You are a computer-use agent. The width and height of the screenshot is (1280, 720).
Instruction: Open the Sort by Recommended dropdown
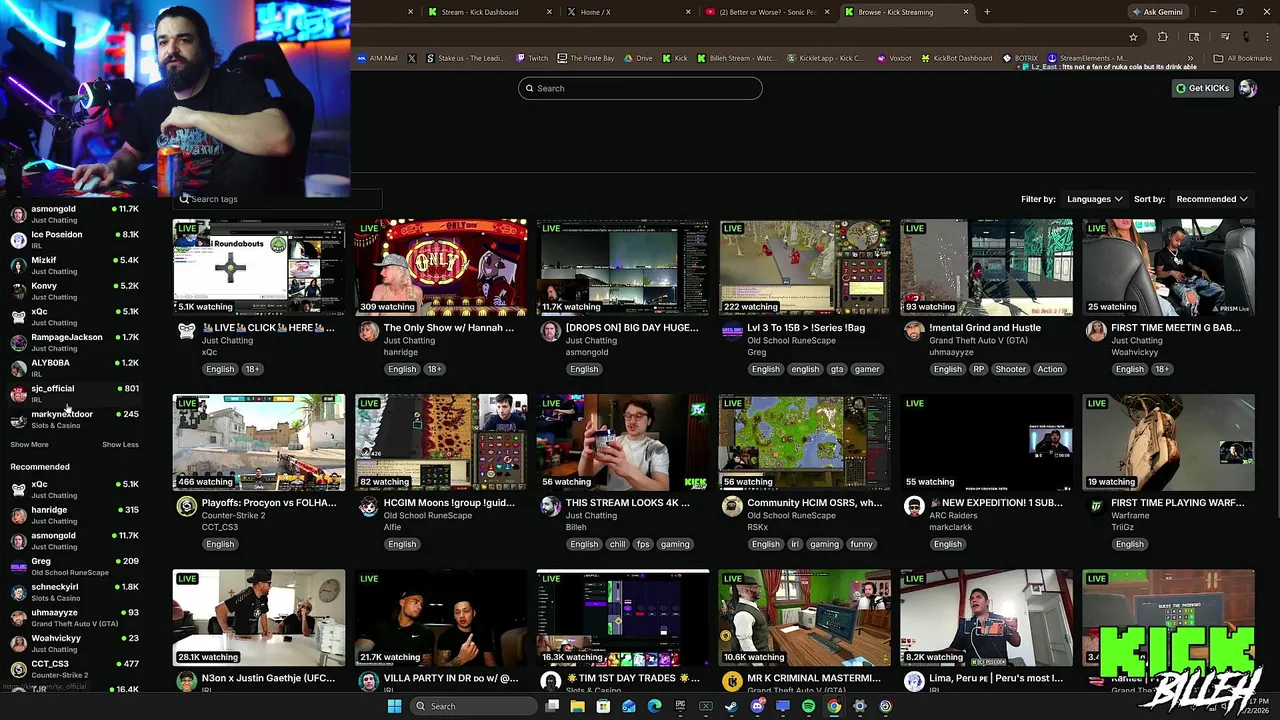click(x=1212, y=199)
